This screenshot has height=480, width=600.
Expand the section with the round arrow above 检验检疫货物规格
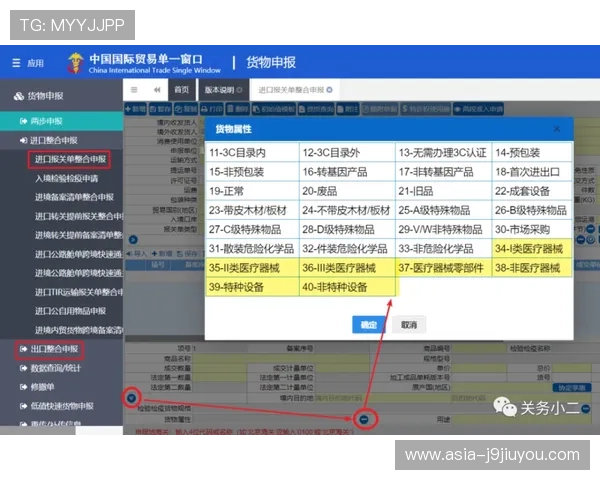click(131, 398)
